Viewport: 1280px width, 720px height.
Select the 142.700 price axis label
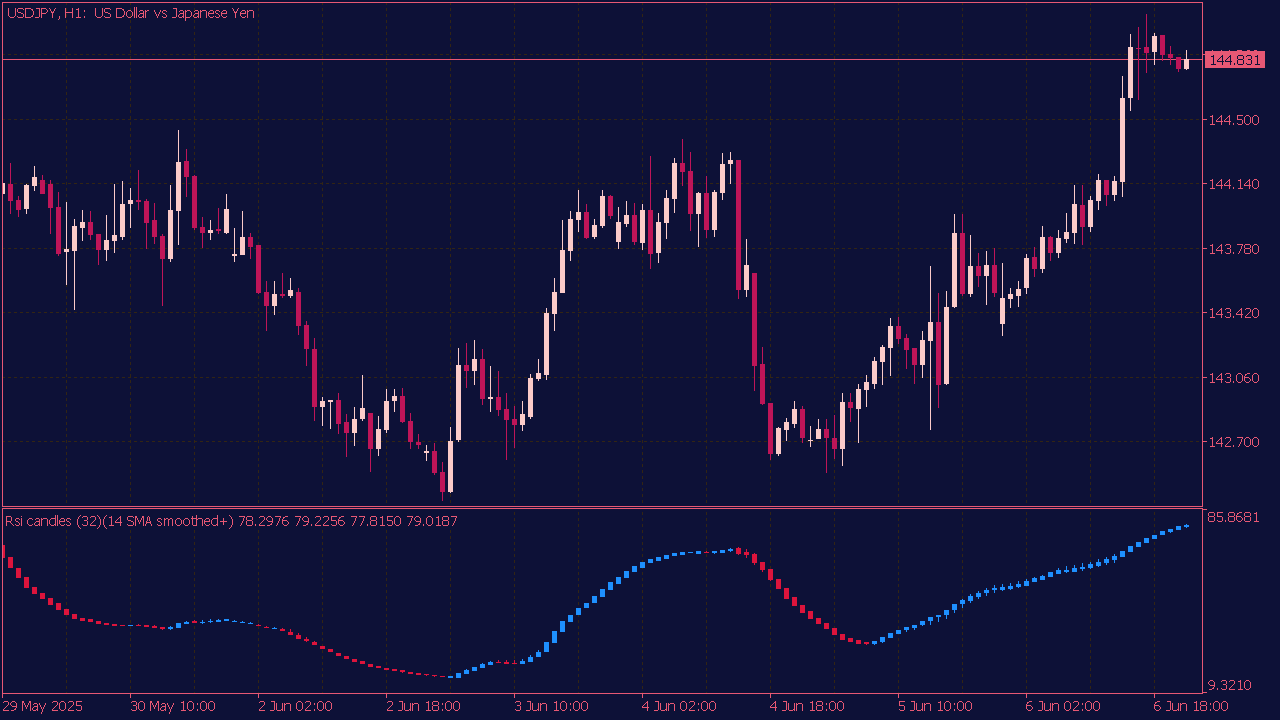tap(1234, 442)
